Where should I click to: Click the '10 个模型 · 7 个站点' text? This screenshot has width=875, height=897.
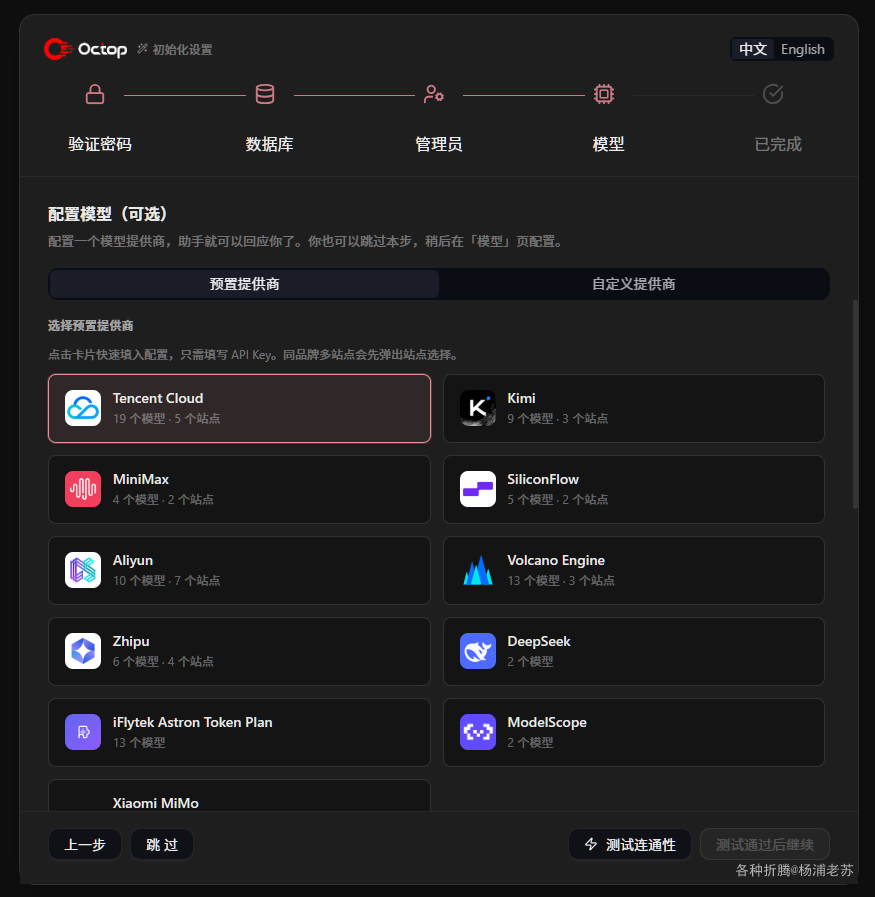pos(166,581)
